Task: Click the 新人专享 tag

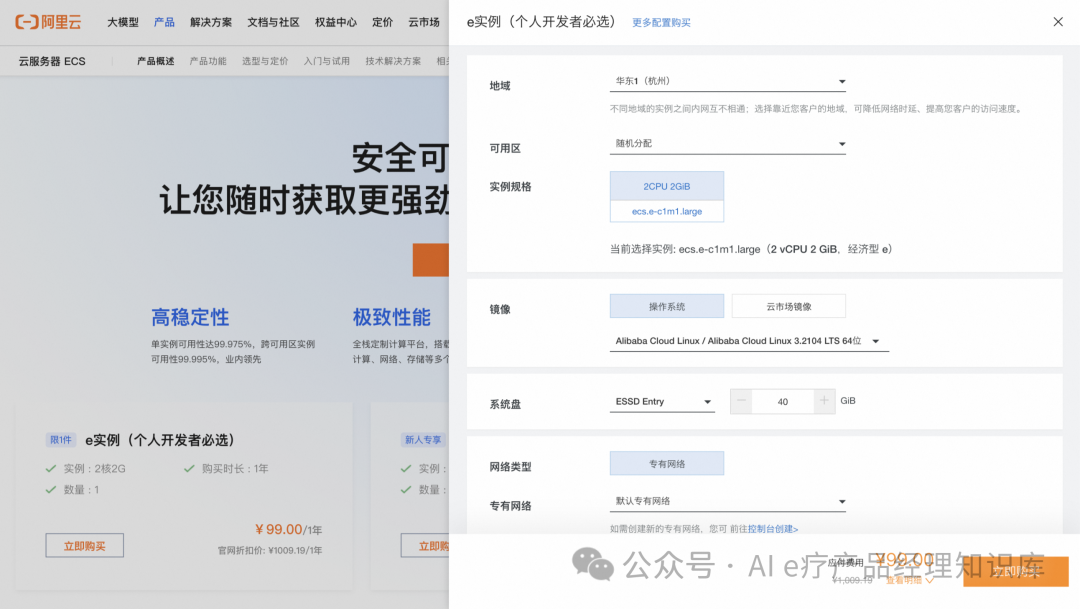Action: [423, 440]
